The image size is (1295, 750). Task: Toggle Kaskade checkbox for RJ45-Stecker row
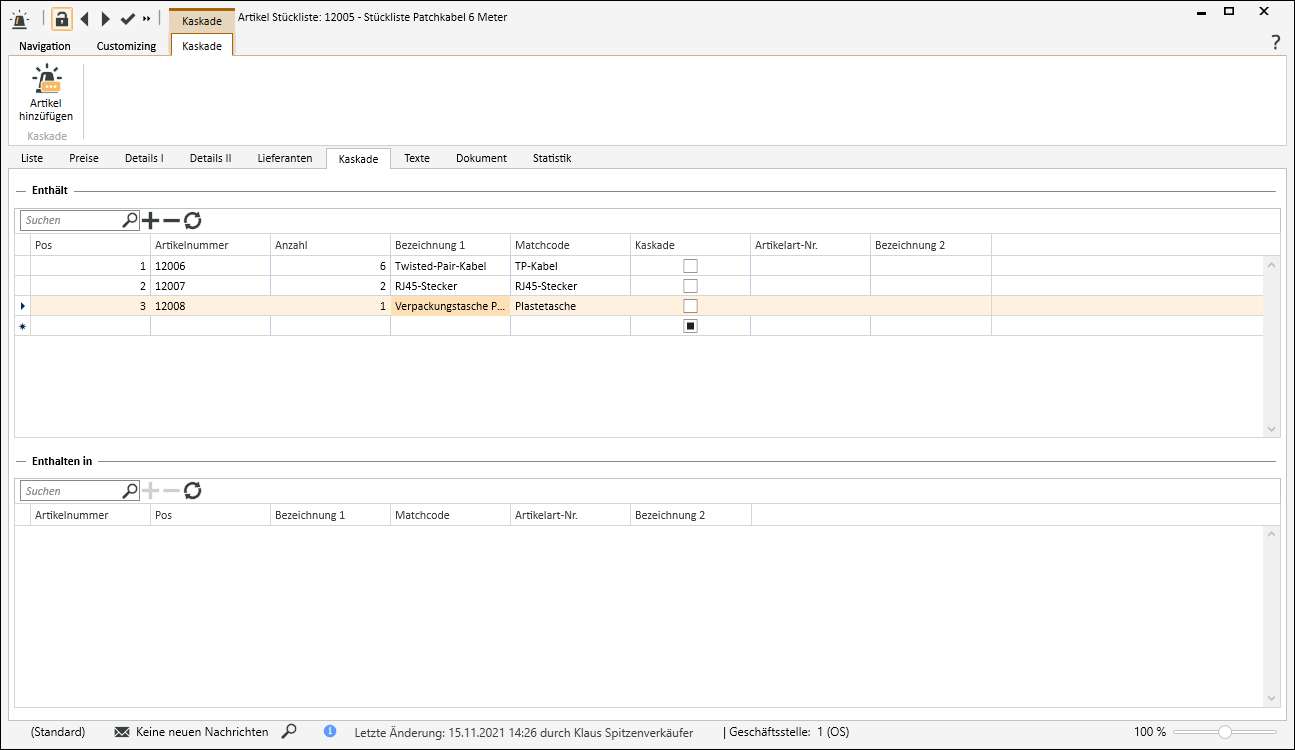click(690, 286)
